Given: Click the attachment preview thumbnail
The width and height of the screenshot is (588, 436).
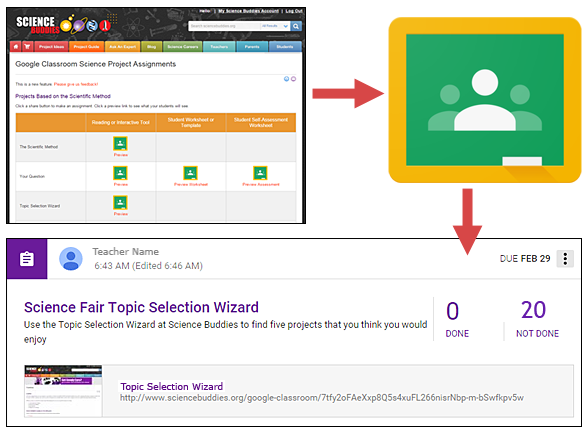Looking at the screenshot, I should click(x=63, y=391).
